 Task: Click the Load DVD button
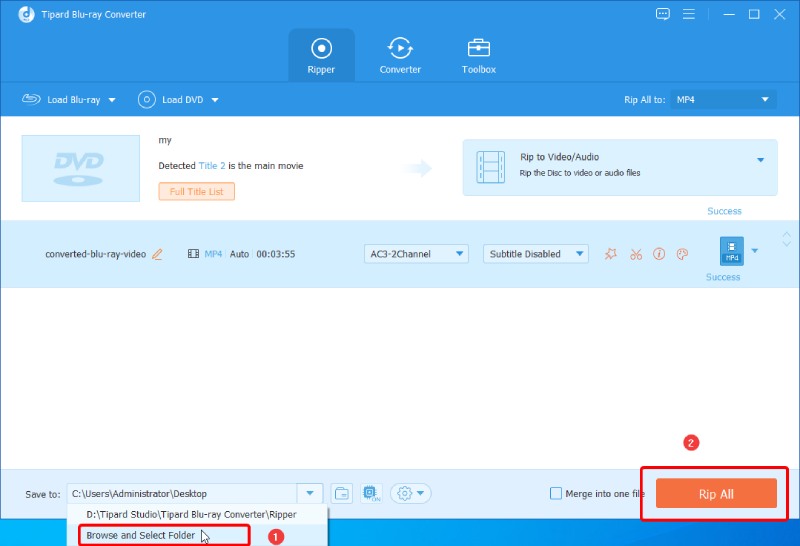coord(171,100)
